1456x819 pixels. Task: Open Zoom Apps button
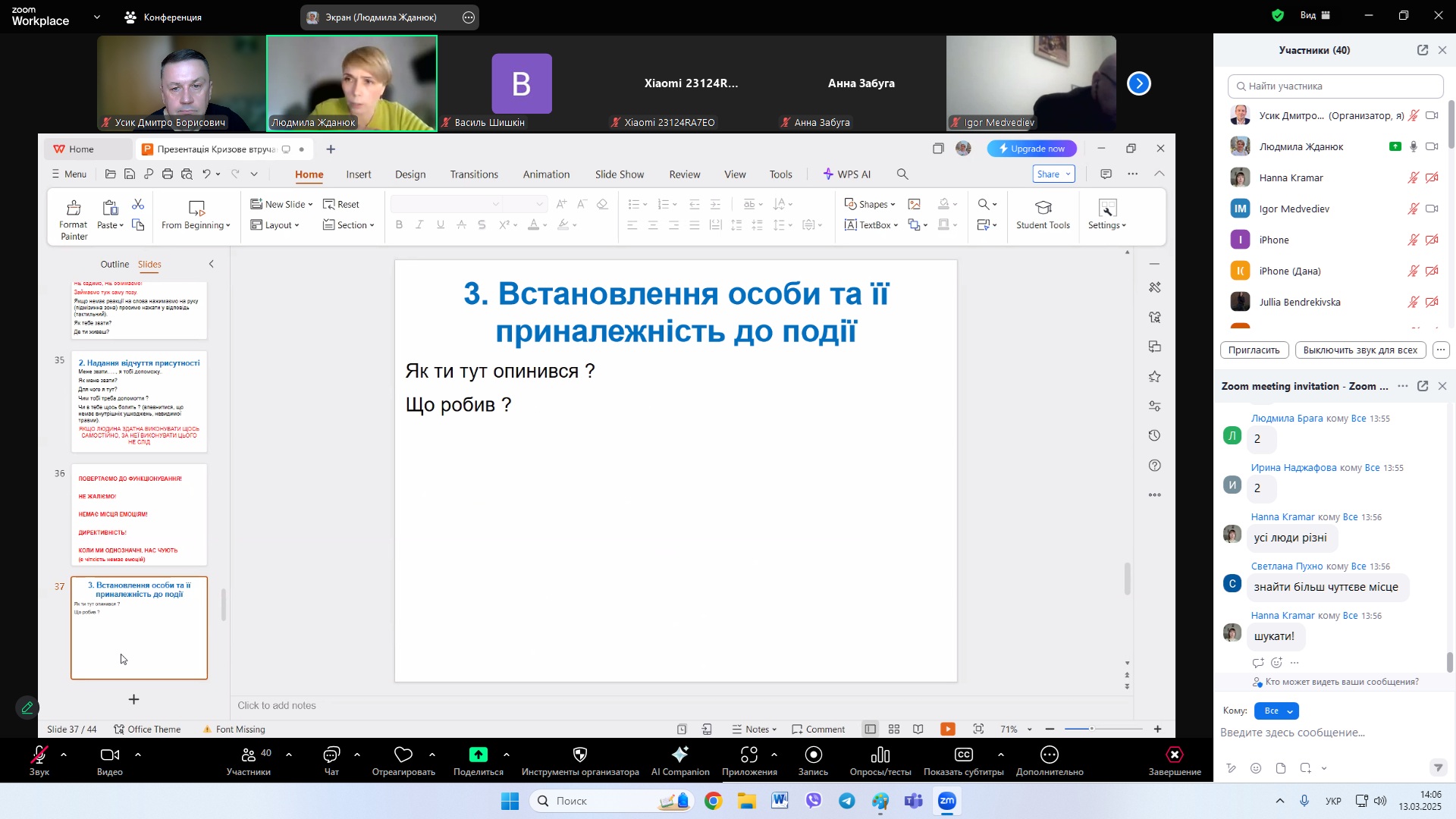(x=749, y=761)
